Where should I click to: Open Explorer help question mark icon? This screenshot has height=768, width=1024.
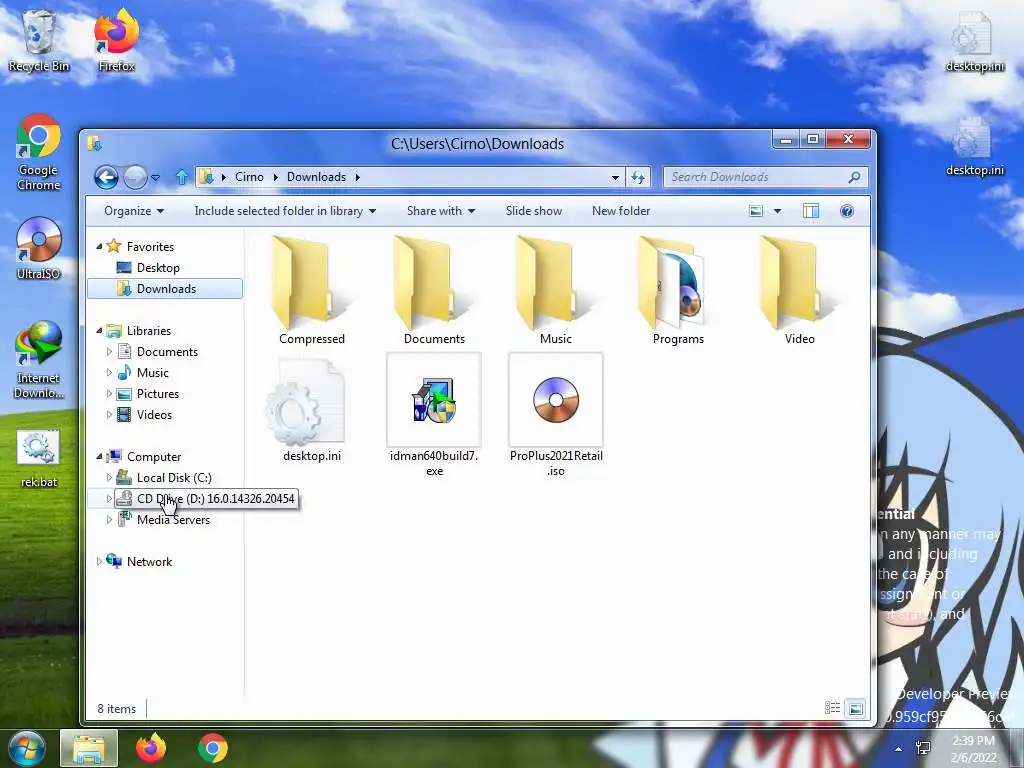click(x=846, y=211)
